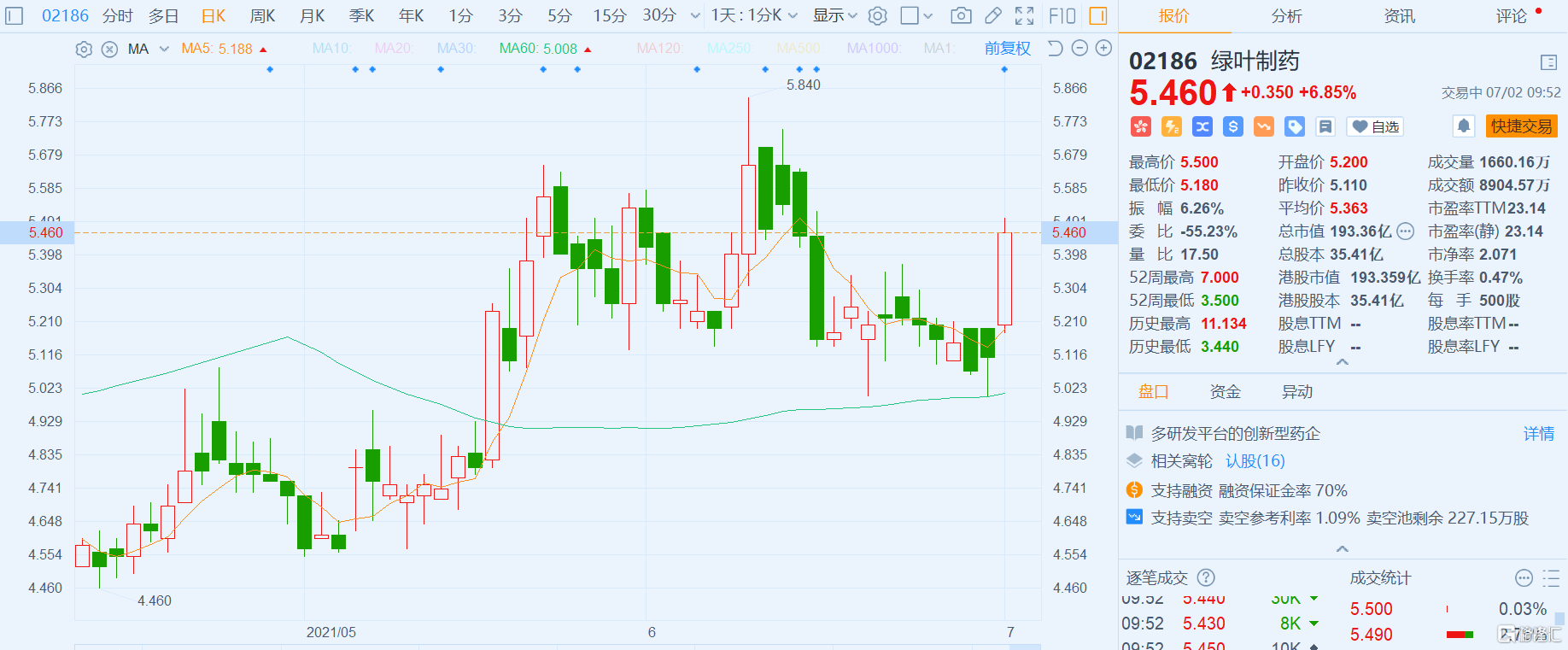
Task: Click the orange downtrend short-sell badge
Action: tap(1264, 126)
